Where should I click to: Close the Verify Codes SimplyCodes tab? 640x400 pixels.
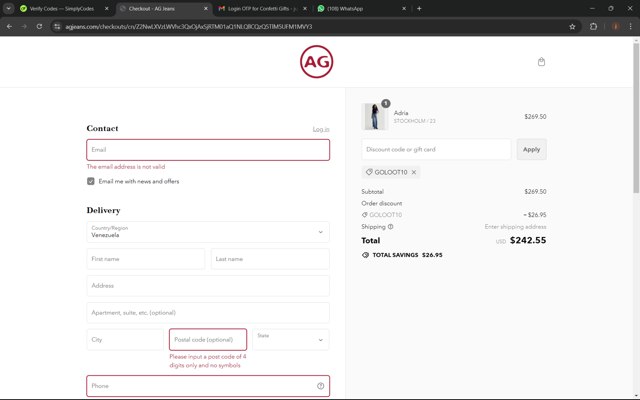[107, 9]
